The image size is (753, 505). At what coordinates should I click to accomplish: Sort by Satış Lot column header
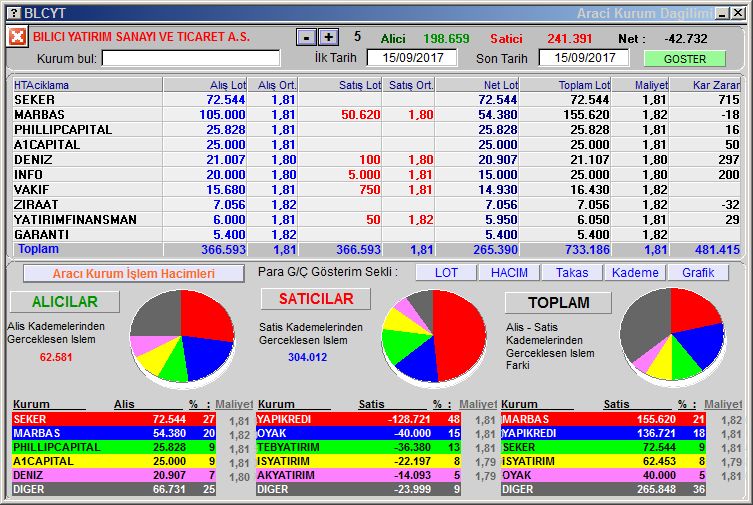coord(340,85)
